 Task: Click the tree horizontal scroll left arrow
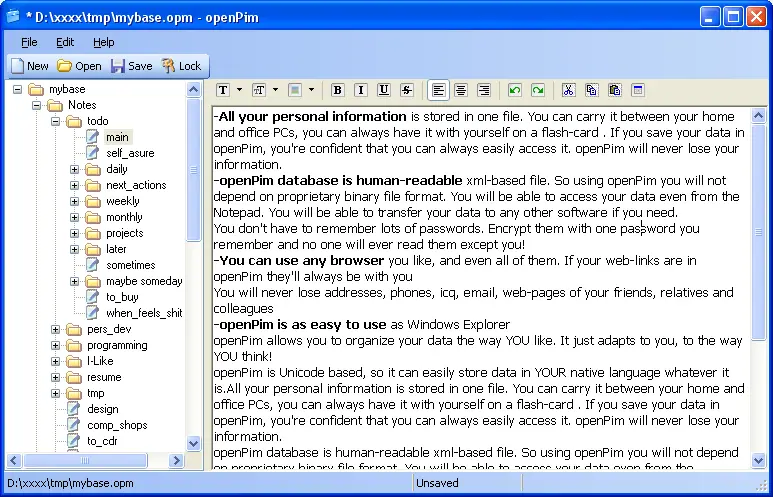pos(14,461)
